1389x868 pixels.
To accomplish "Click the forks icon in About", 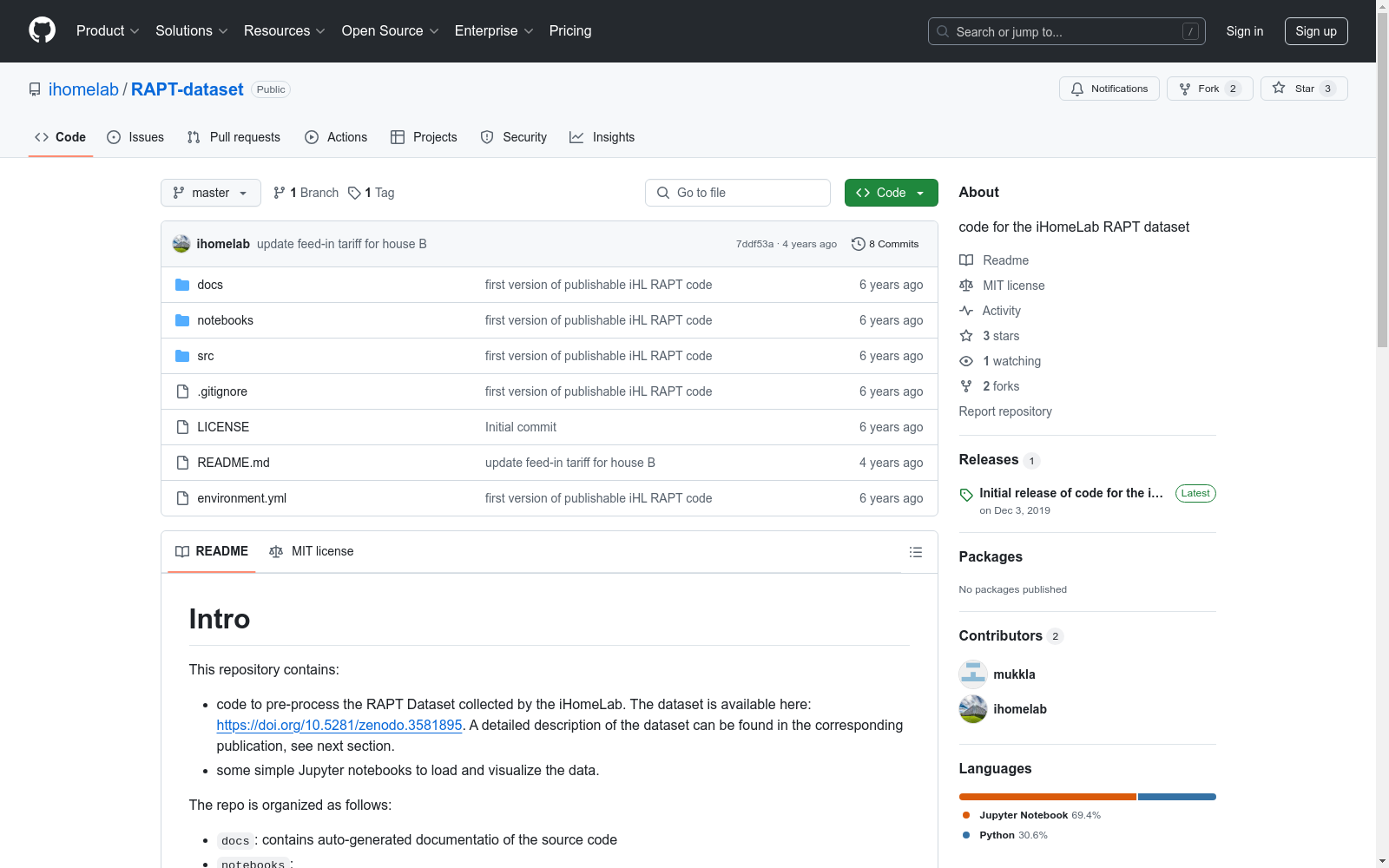I will pos(966,386).
